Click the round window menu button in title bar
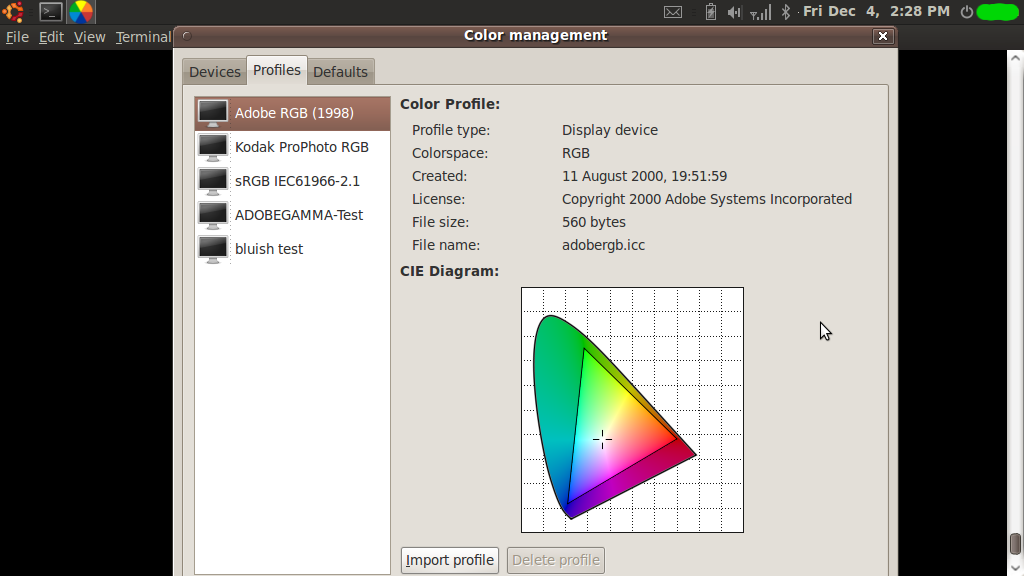The image size is (1024, 576). (187, 36)
